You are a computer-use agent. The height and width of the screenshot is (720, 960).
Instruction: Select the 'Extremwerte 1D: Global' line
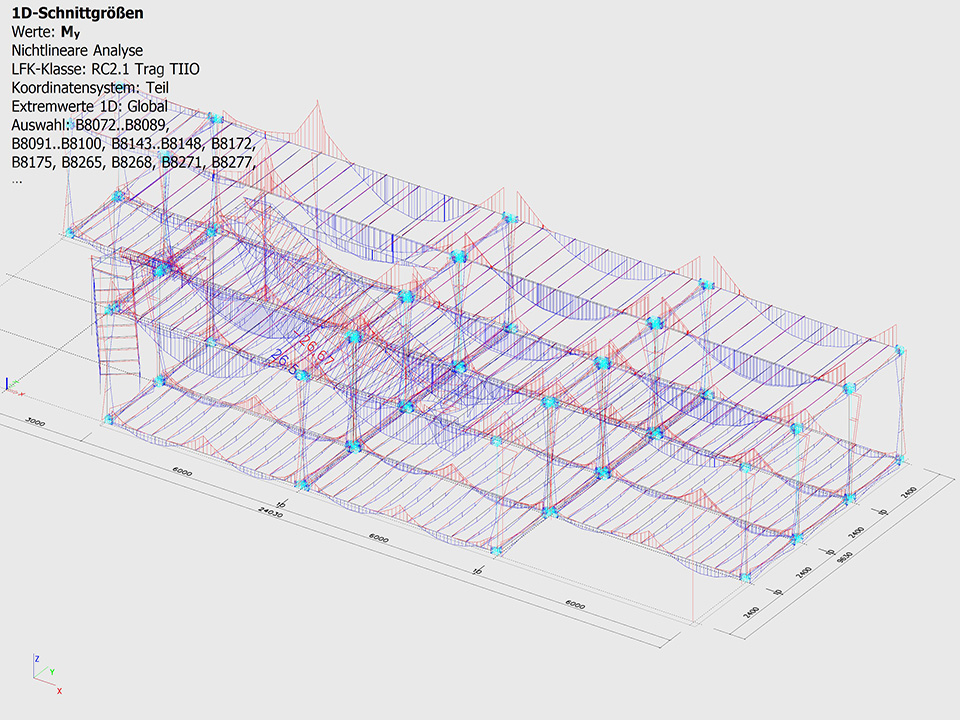89,106
